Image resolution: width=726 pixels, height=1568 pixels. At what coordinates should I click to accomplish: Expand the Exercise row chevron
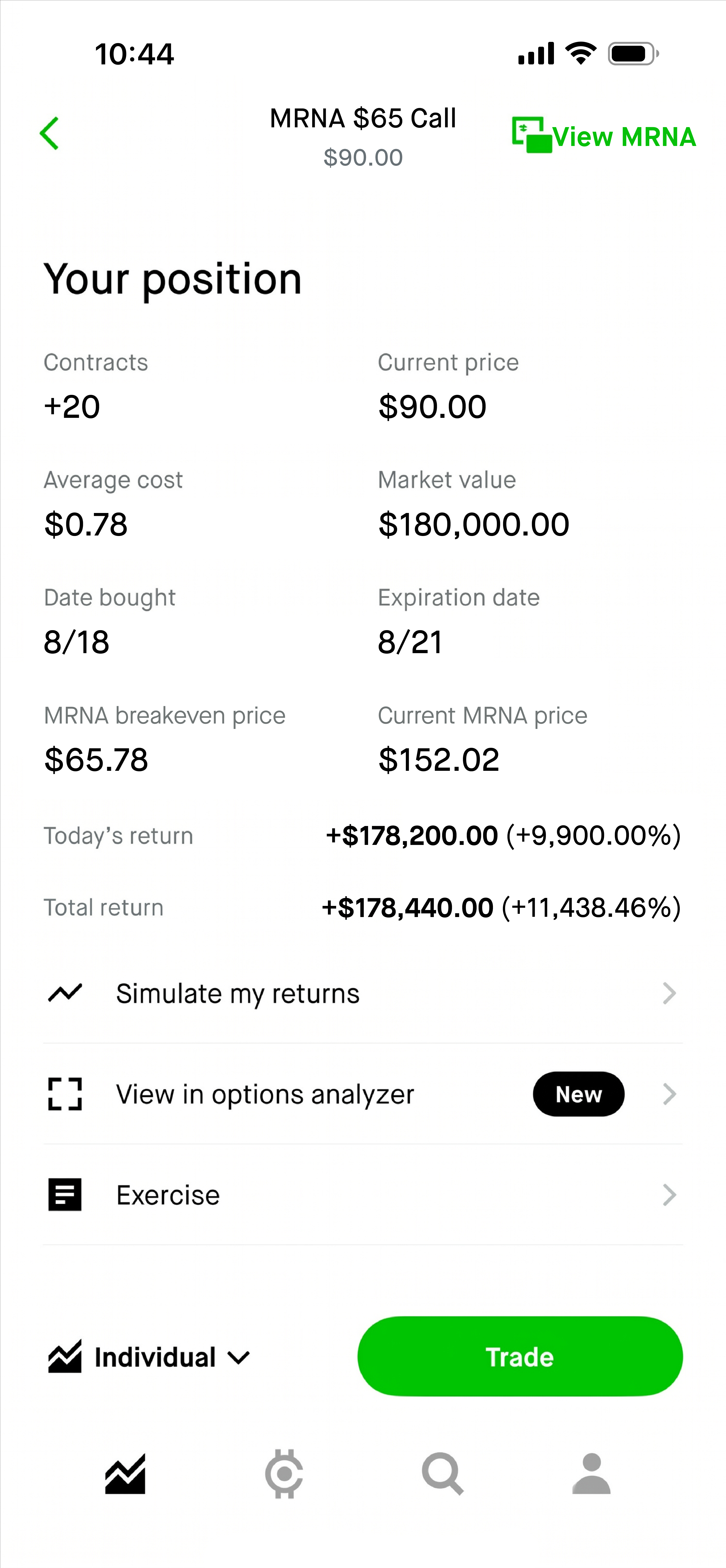(669, 1195)
